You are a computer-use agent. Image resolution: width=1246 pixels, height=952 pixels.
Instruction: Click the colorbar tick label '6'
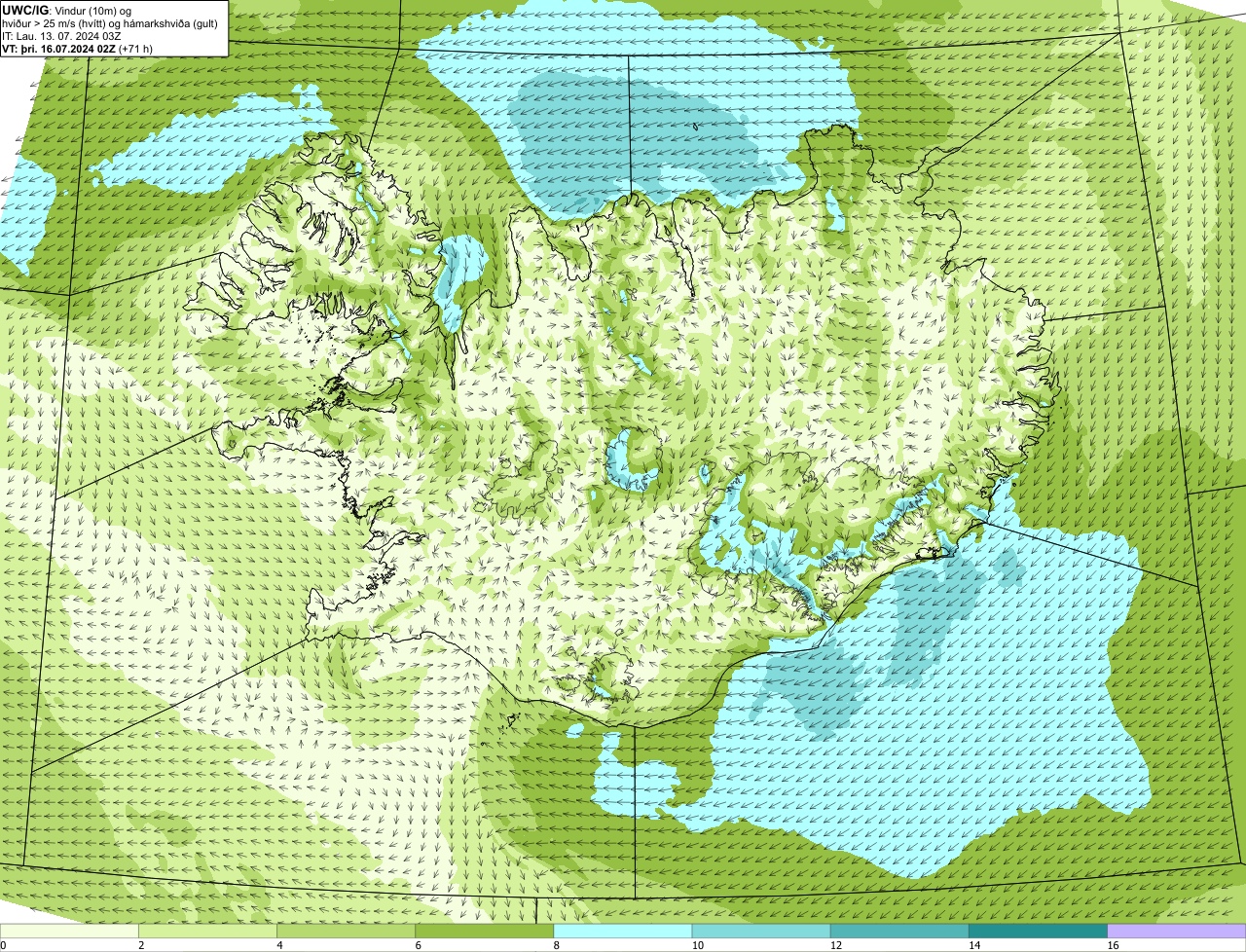pyautogui.click(x=418, y=945)
